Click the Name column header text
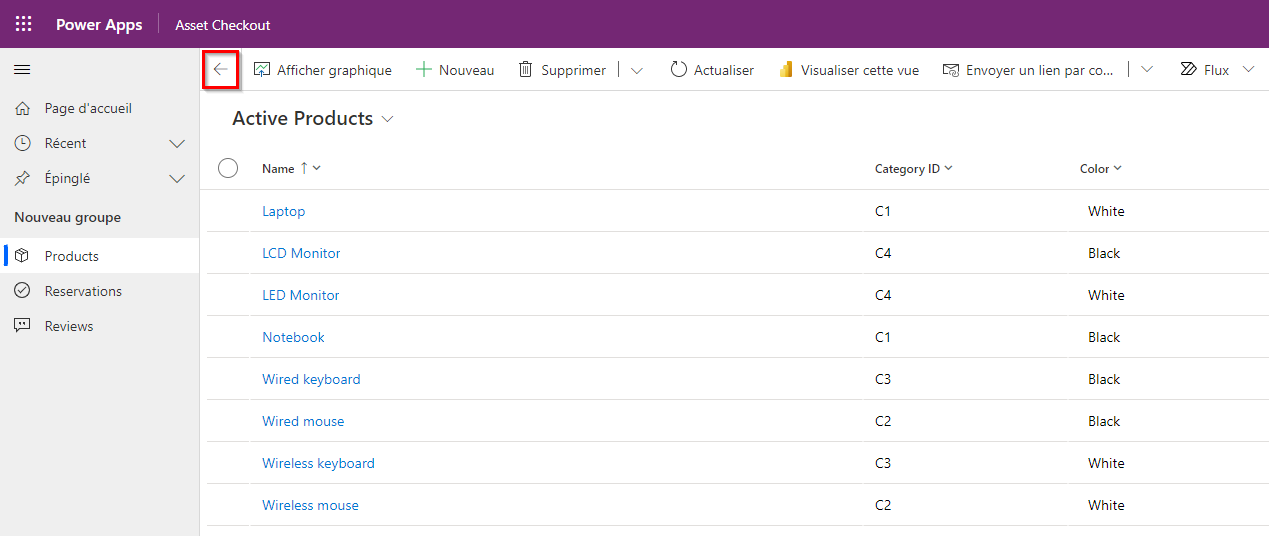Viewport: 1269px width, 536px height. (x=278, y=169)
